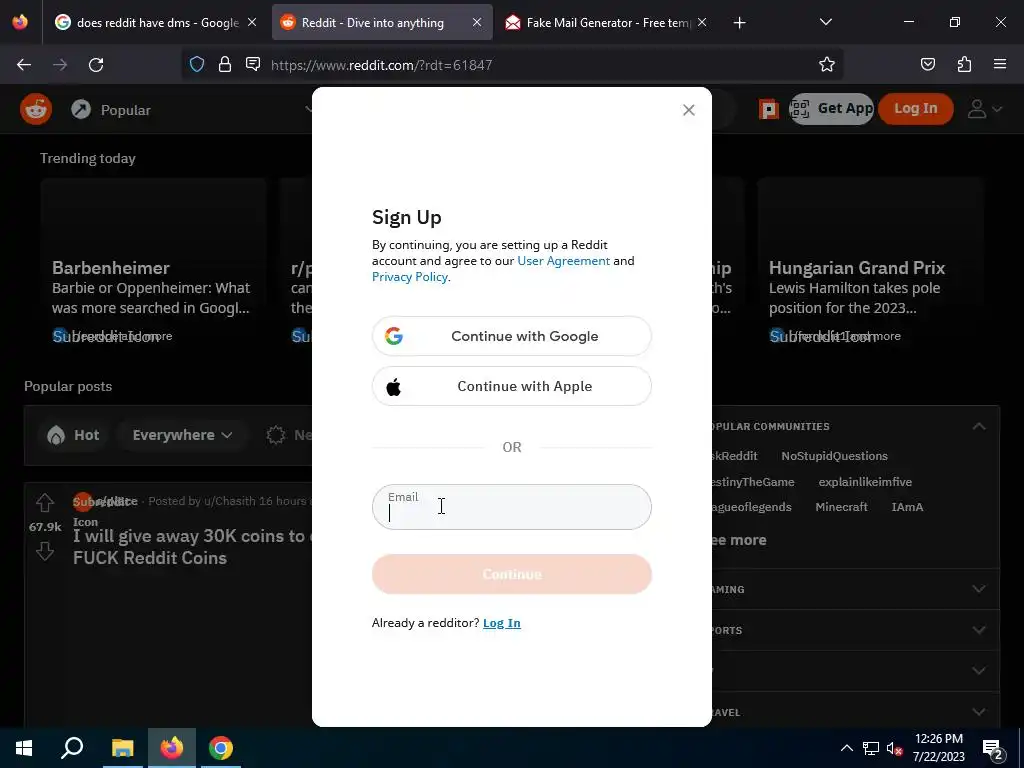Image resolution: width=1024 pixels, height=768 pixels.
Task: Open the list all tabs dropdown
Action: coord(825,22)
